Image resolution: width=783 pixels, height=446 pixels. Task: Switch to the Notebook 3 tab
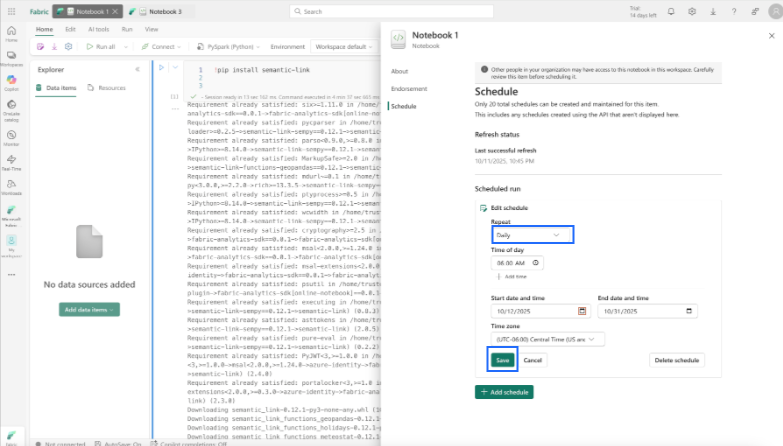[x=161, y=11]
